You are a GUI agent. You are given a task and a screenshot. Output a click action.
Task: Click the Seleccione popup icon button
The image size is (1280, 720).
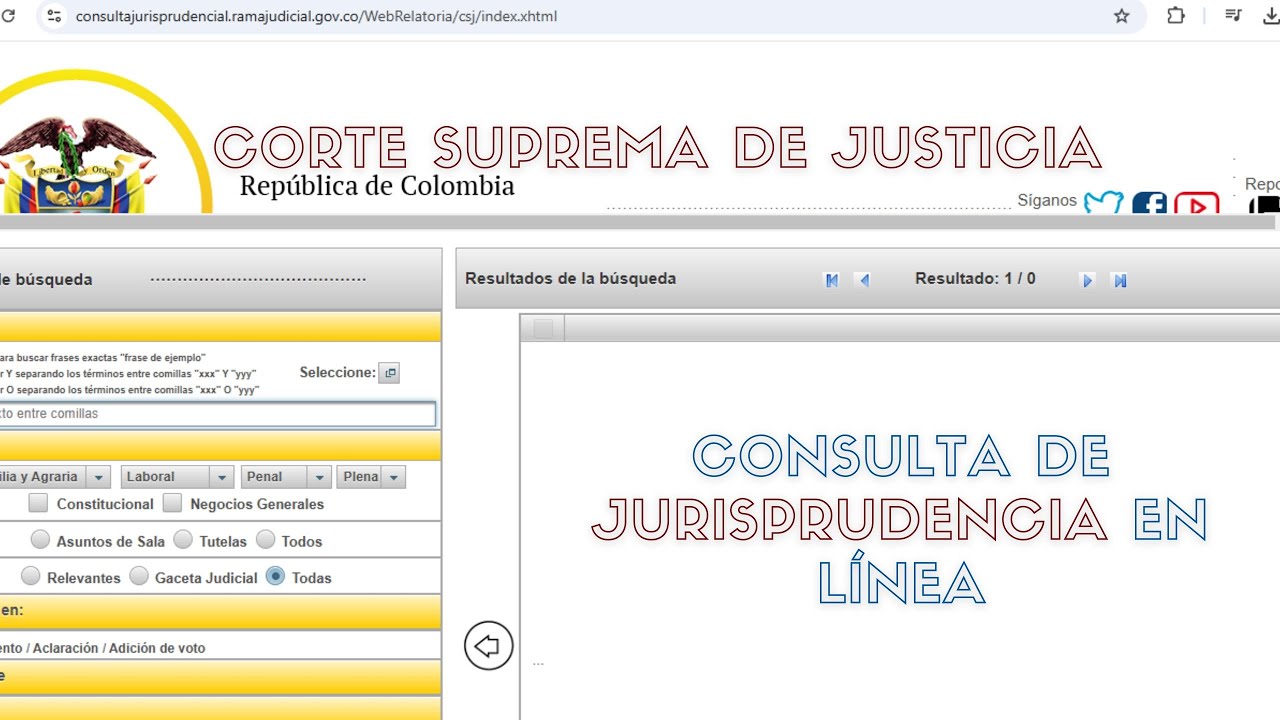(390, 373)
